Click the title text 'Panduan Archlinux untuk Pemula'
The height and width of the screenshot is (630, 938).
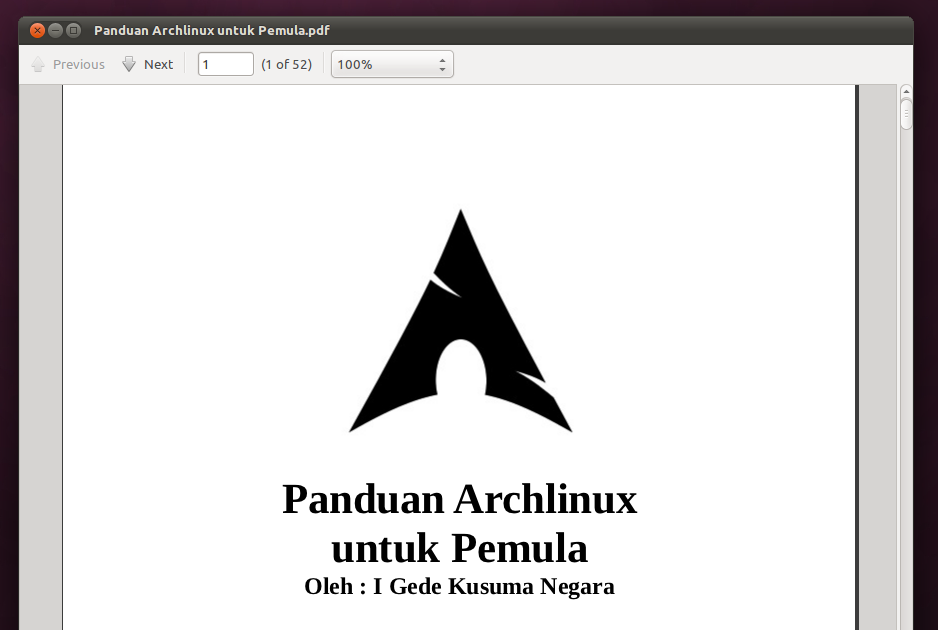click(x=460, y=522)
